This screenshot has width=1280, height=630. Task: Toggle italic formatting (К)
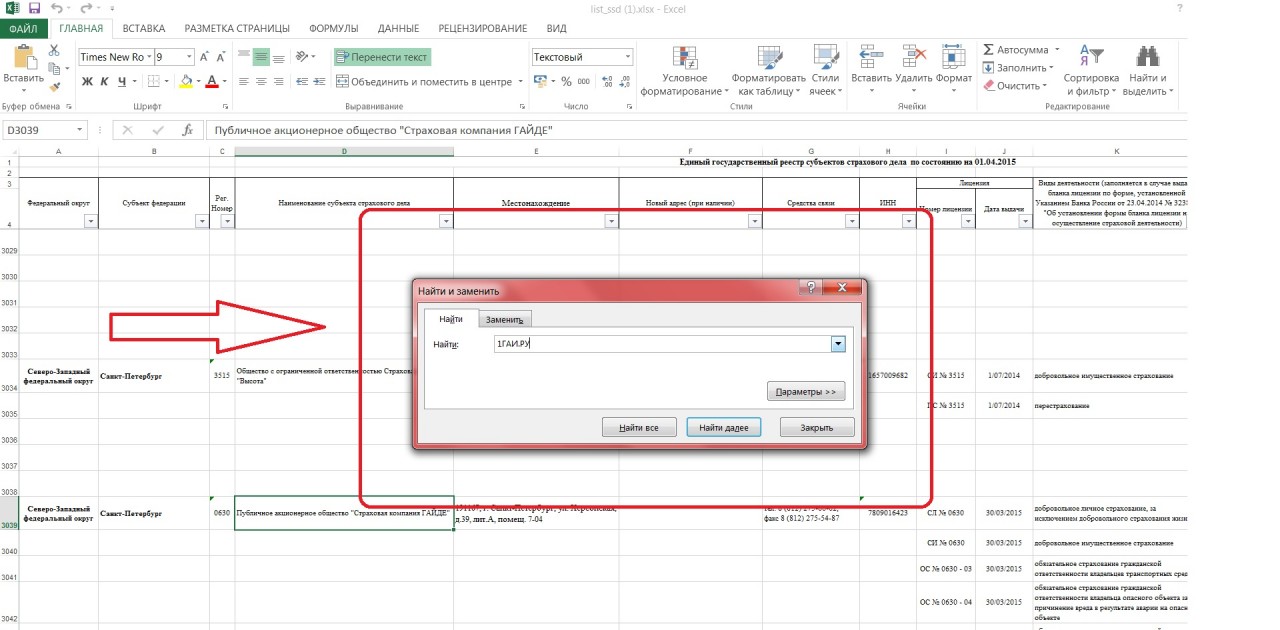coord(104,82)
